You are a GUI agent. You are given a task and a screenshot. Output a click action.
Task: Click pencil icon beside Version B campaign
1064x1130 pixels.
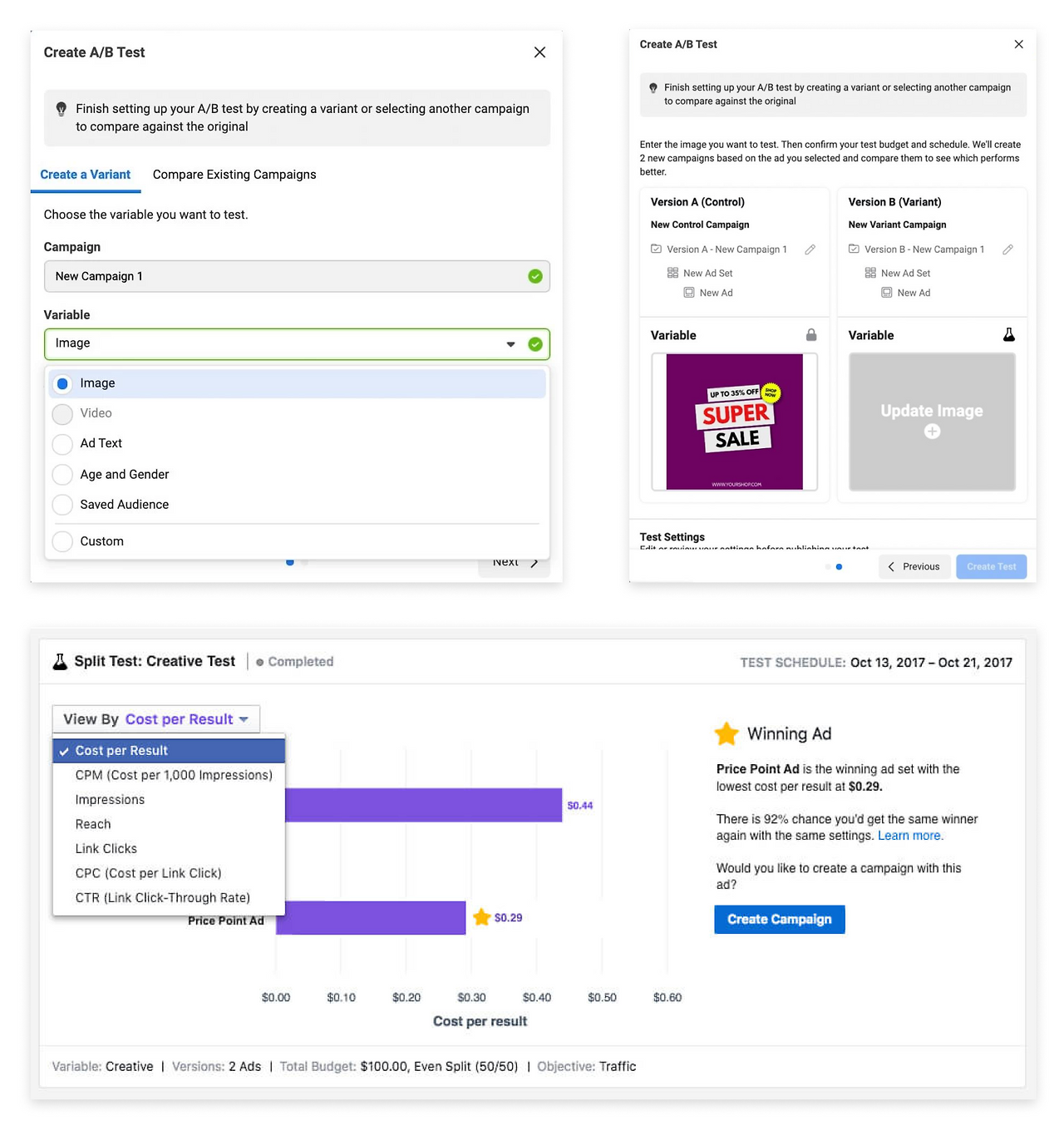click(x=1007, y=249)
